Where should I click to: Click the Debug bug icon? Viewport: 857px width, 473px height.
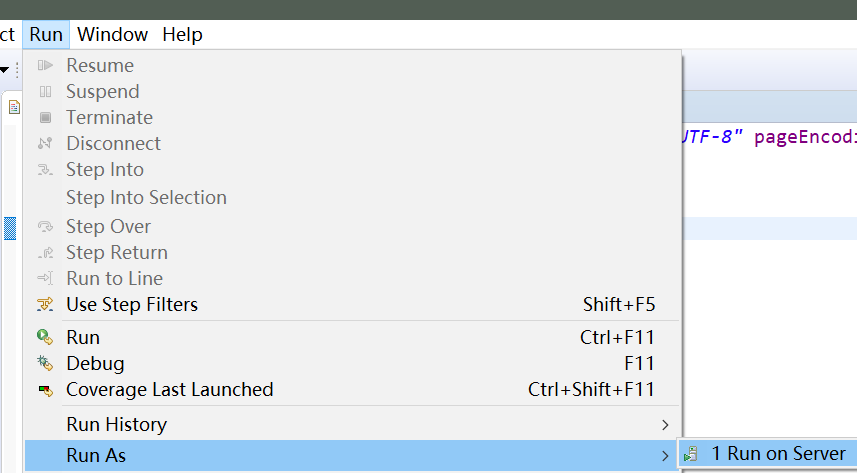click(x=45, y=363)
